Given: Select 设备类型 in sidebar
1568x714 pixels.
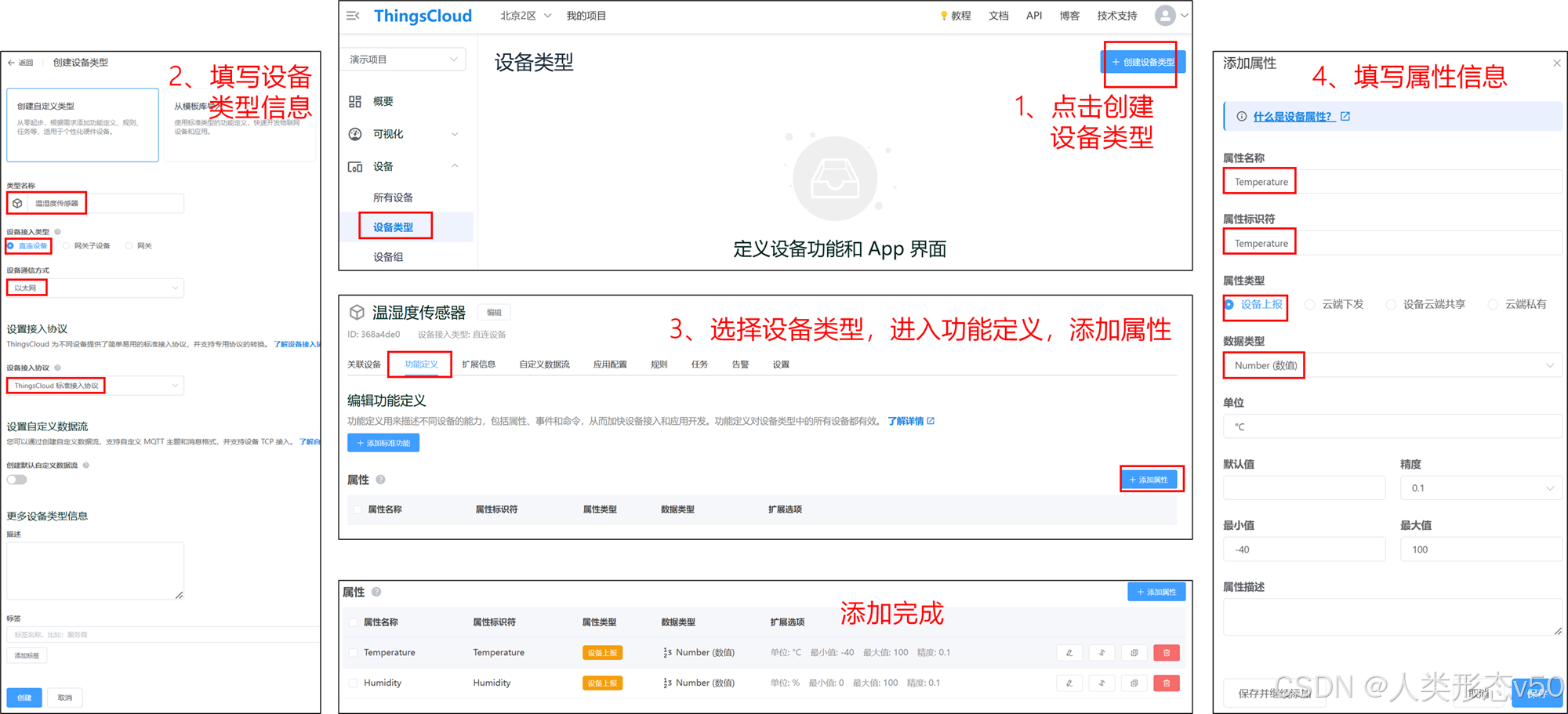Looking at the screenshot, I should click(x=393, y=227).
